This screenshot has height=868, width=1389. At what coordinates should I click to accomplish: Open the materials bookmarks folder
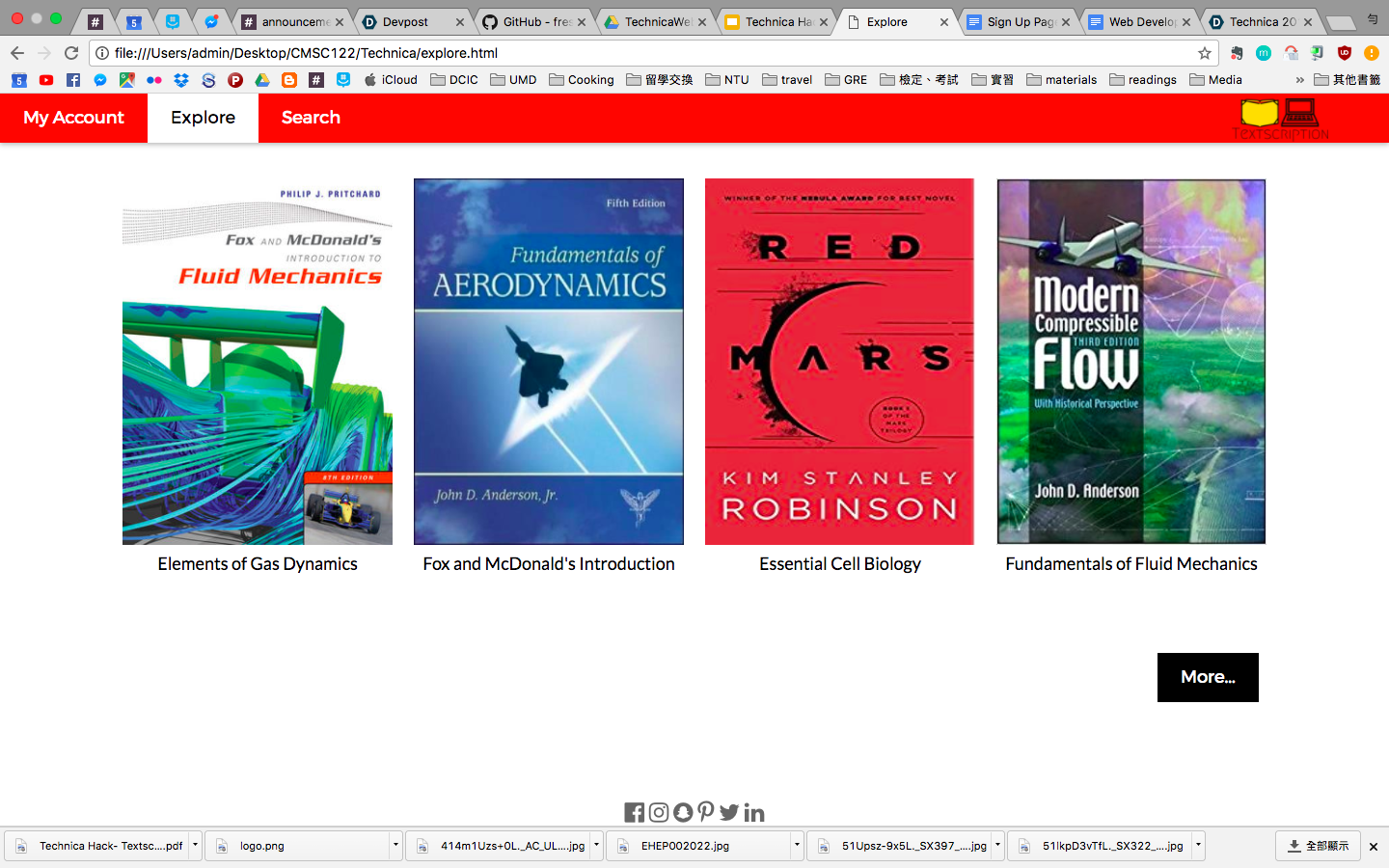pyautogui.click(x=1062, y=80)
